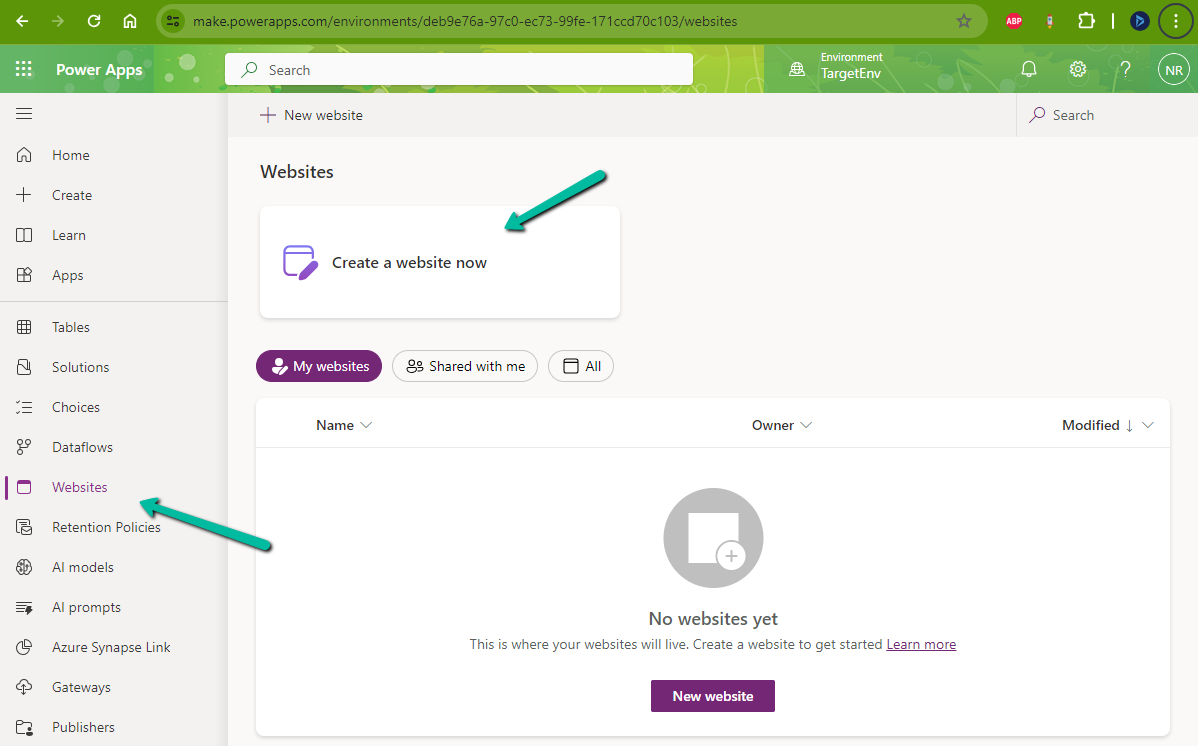This screenshot has height=746, width=1198.
Task: Open AI prompts in the left navigation
Action: click(x=86, y=608)
